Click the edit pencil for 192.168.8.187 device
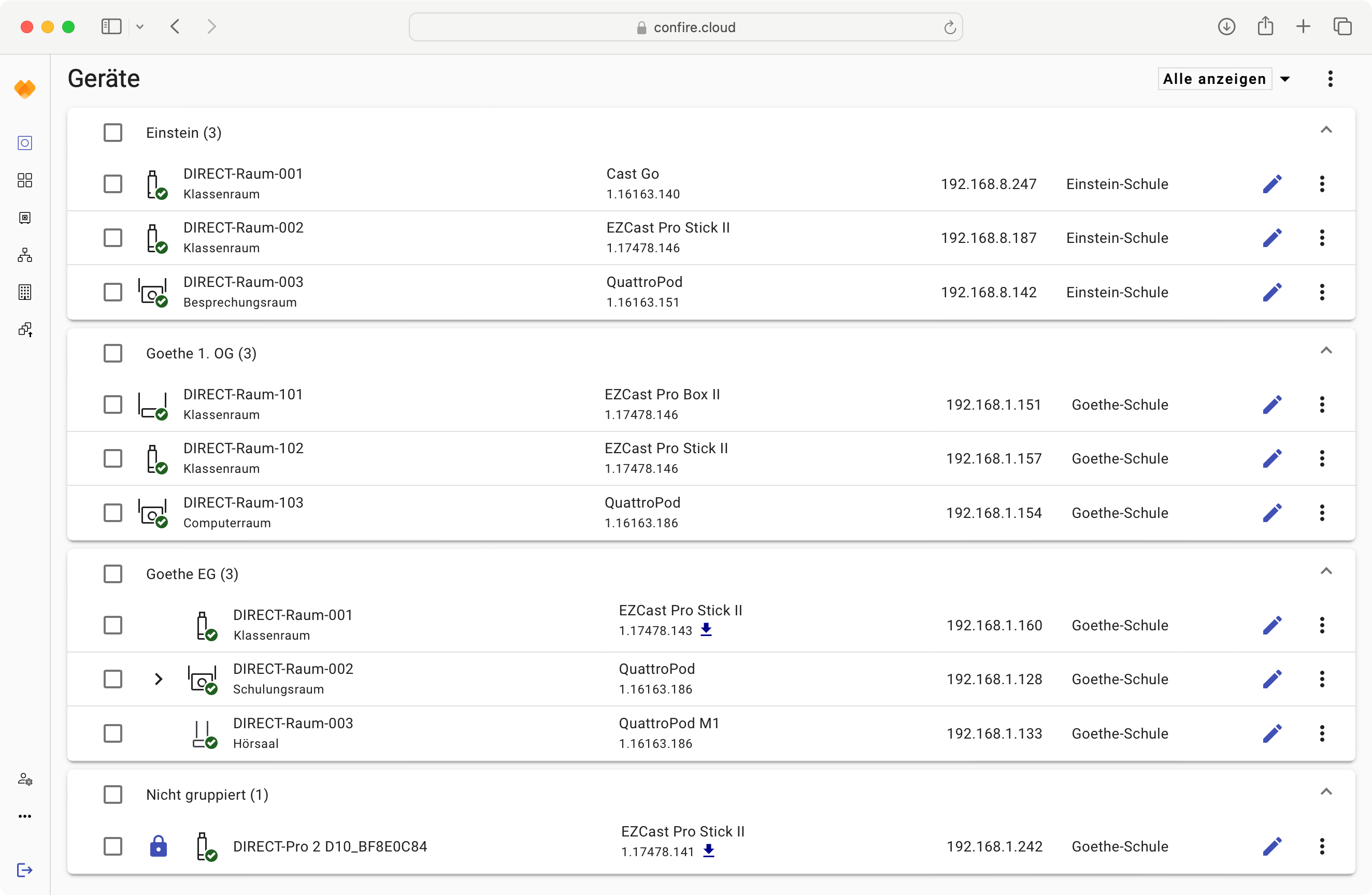 pyautogui.click(x=1271, y=237)
